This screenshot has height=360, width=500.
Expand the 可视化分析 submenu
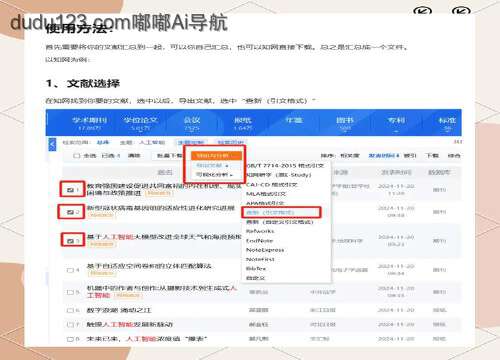(x=214, y=175)
